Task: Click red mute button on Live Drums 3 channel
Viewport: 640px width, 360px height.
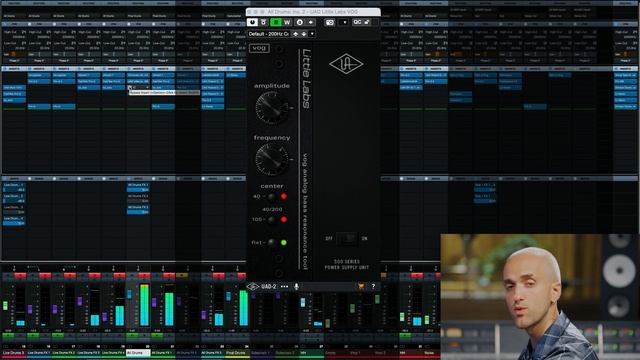Action: pyautogui.click(x=20, y=276)
